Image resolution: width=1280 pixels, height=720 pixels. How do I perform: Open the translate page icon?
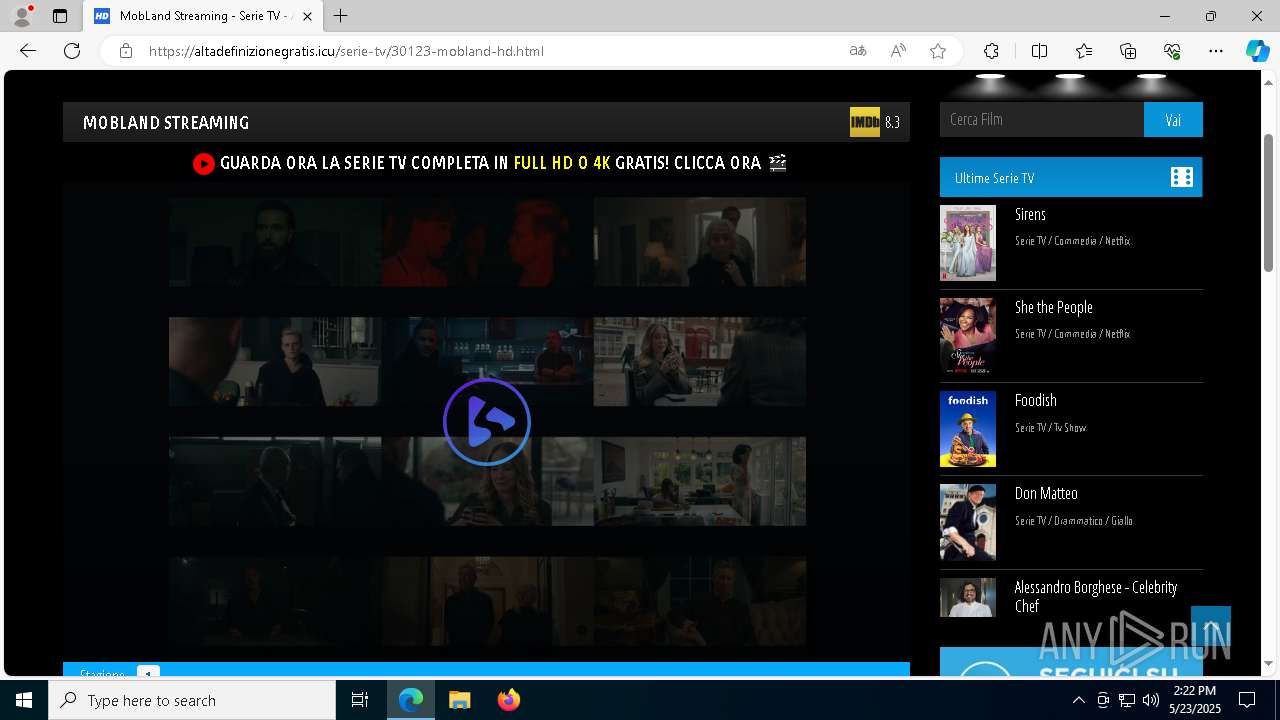coord(858,51)
